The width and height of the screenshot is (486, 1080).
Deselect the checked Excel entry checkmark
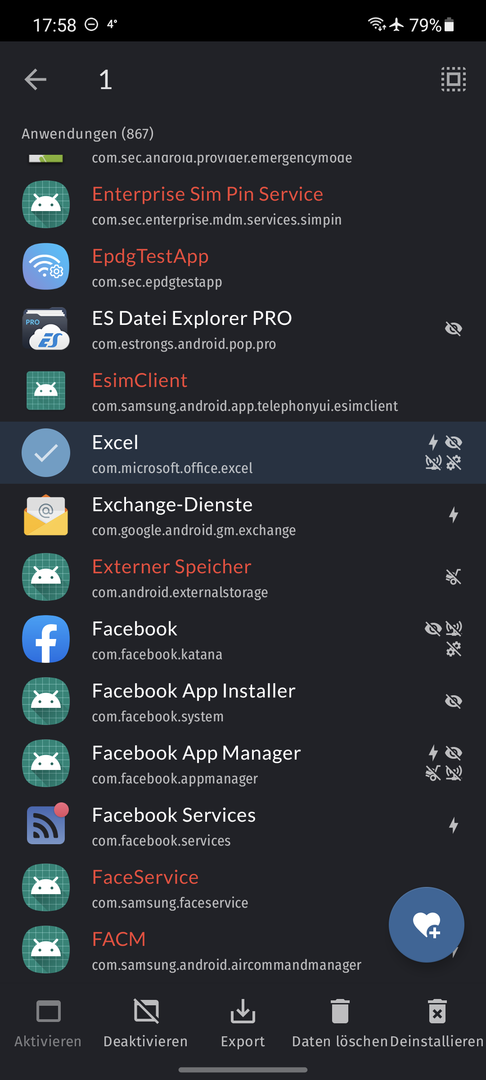point(45,453)
